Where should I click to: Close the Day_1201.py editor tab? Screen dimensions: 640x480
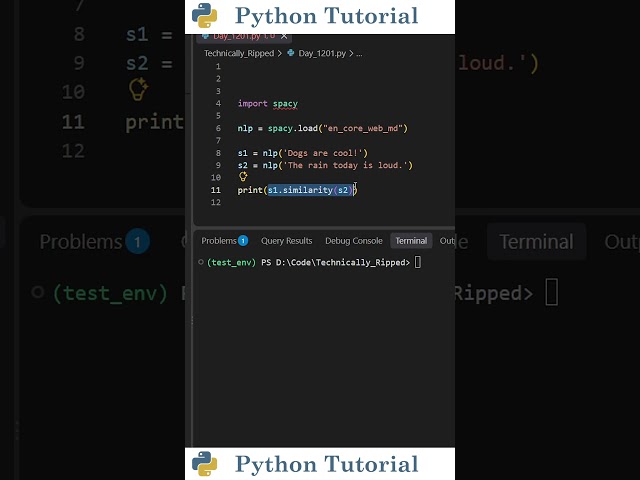[284, 36]
